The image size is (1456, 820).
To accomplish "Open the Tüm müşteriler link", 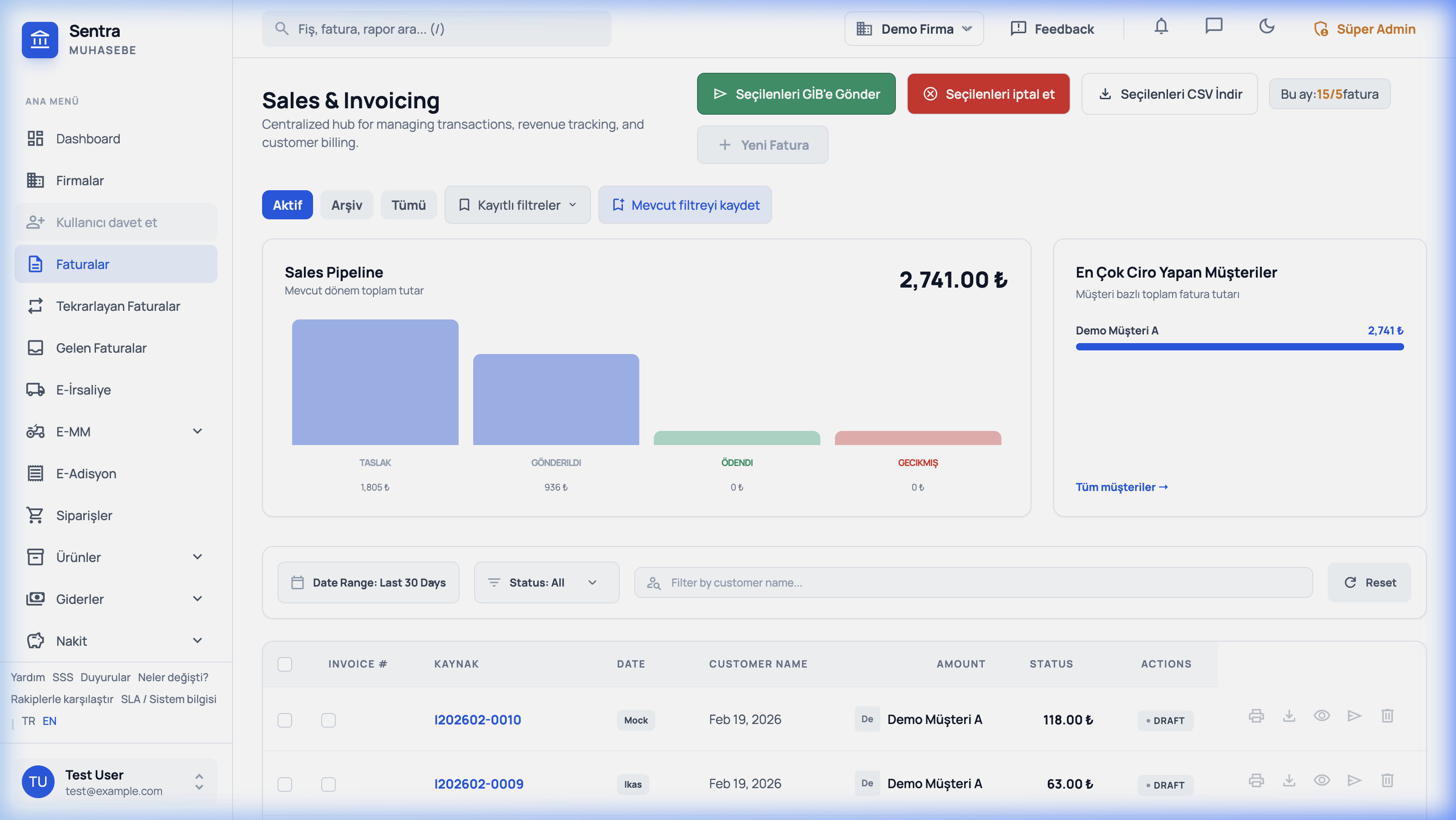I will [x=1122, y=487].
